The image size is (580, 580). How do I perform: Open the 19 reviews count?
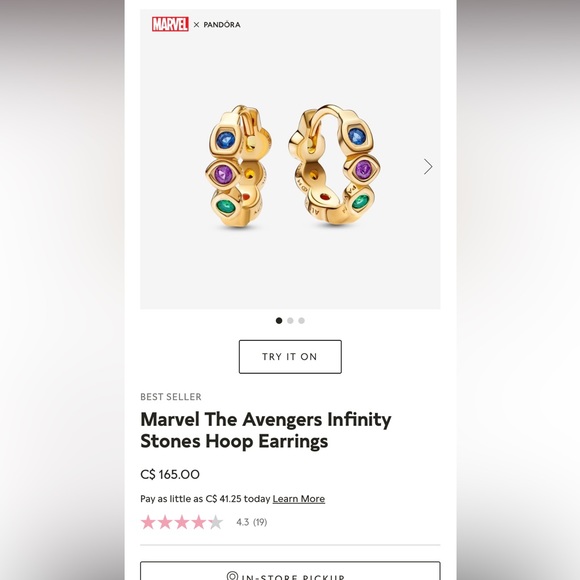click(260, 522)
